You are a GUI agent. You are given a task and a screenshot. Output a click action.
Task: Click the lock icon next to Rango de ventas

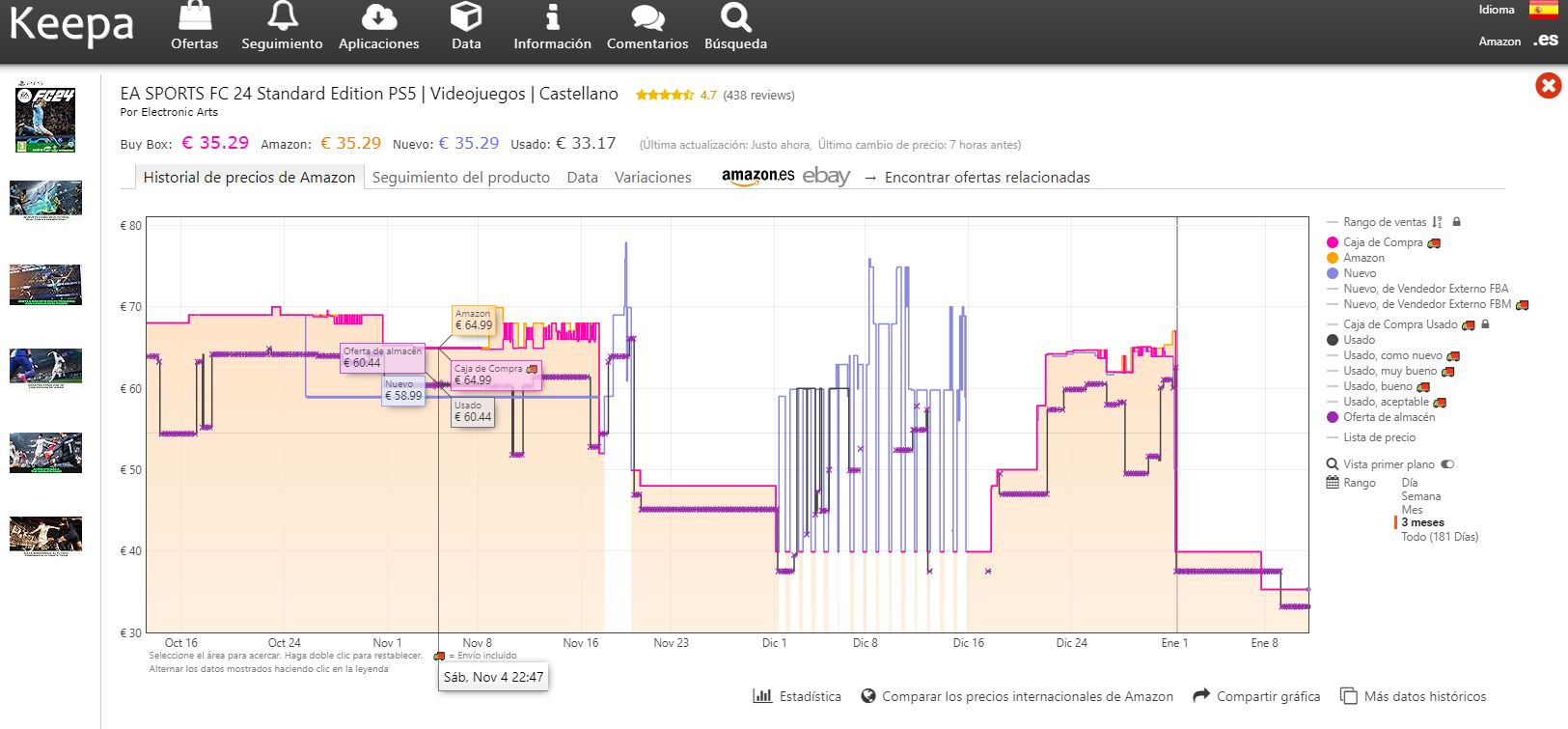click(1457, 222)
